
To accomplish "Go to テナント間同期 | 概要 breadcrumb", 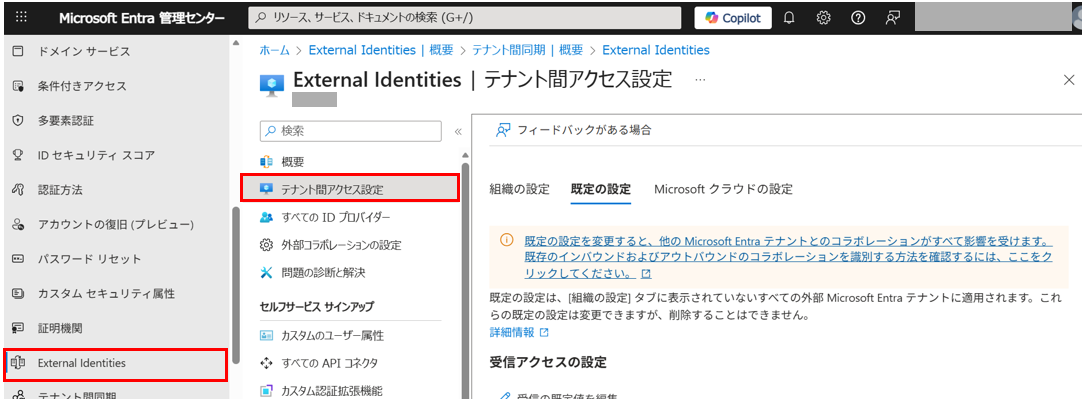I will pyautogui.click(x=527, y=50).
